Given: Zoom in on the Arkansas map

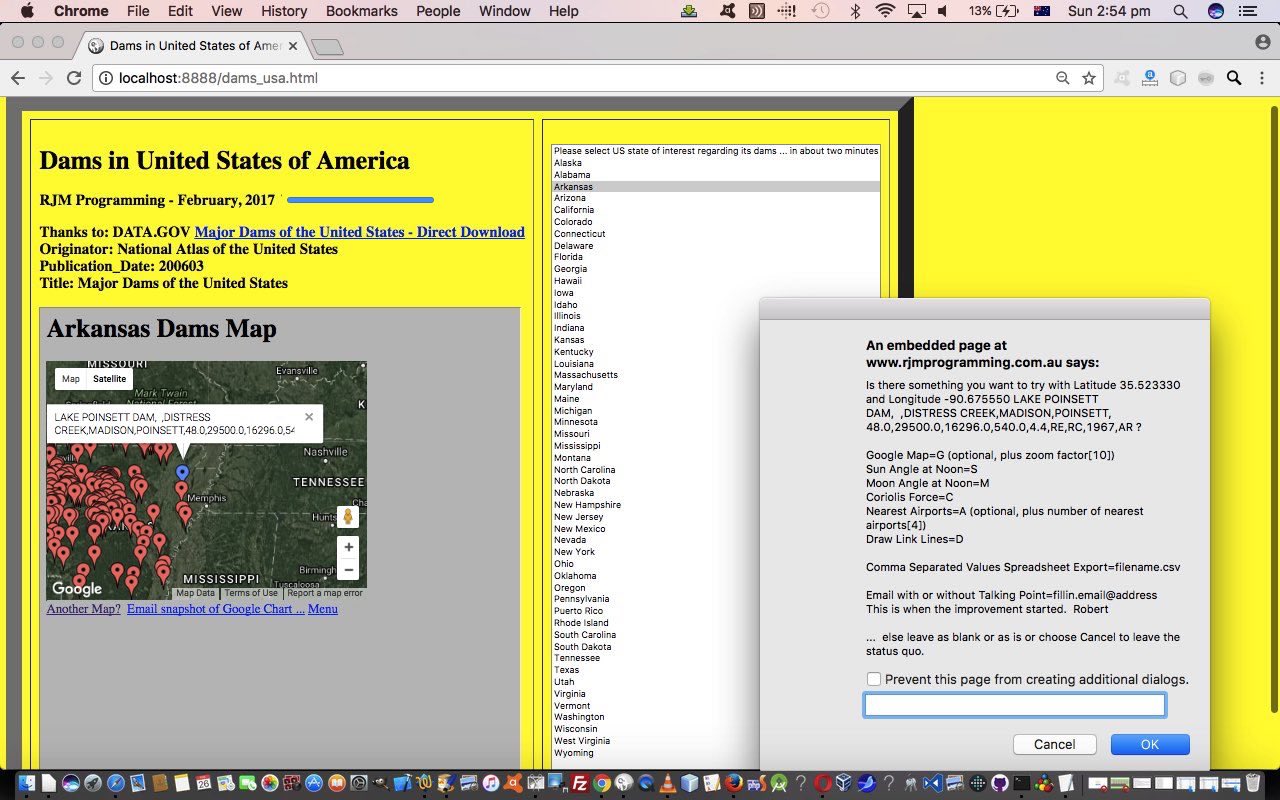Looking at the screenshot, I should (x=348, y=548).
